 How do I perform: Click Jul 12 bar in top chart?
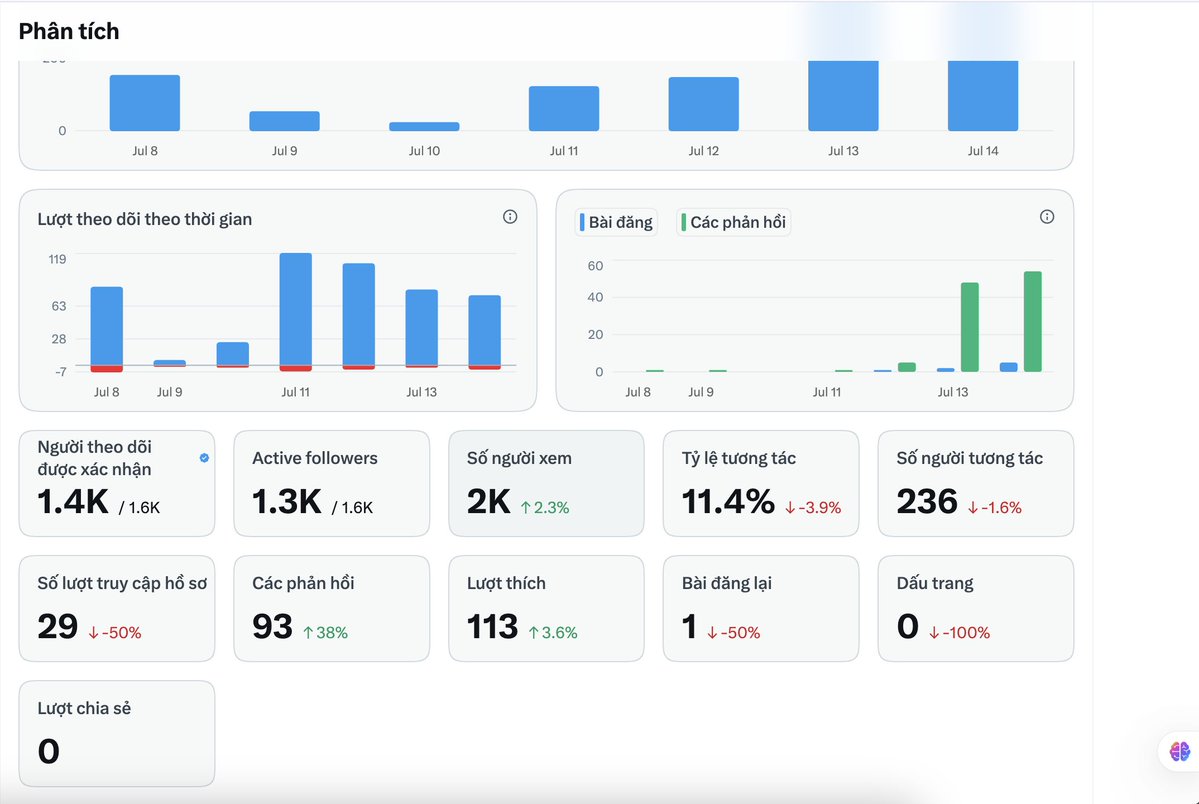click(703, 104)
